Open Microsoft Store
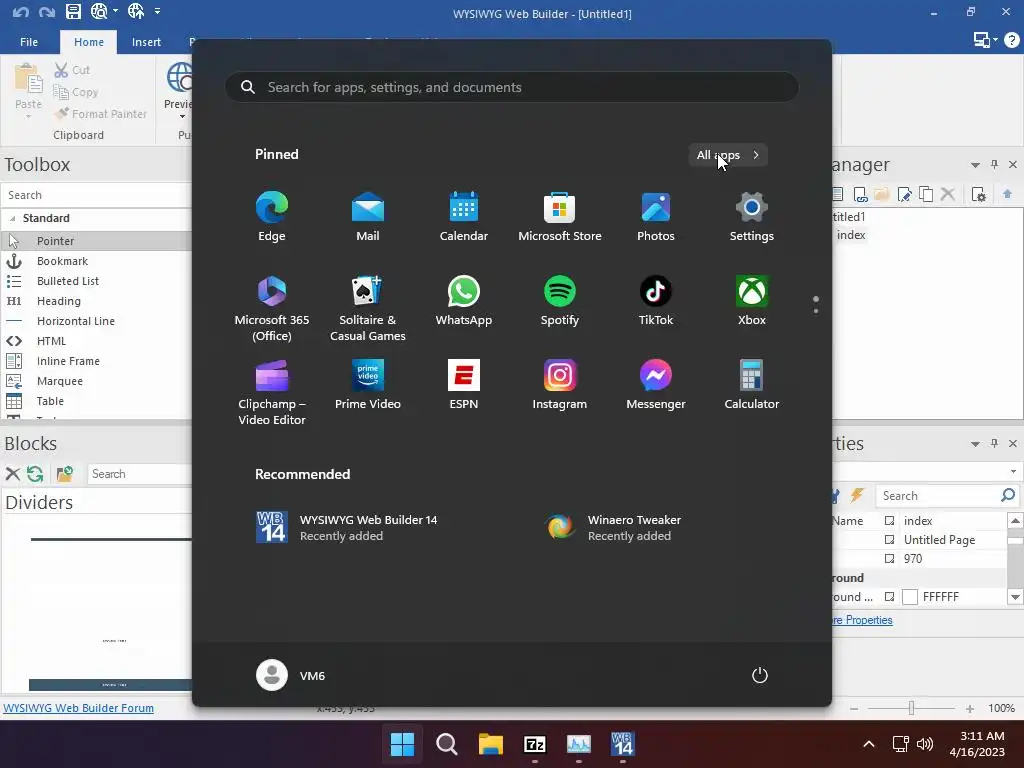This screenshot has width=1024, height=768. [560, 217]
